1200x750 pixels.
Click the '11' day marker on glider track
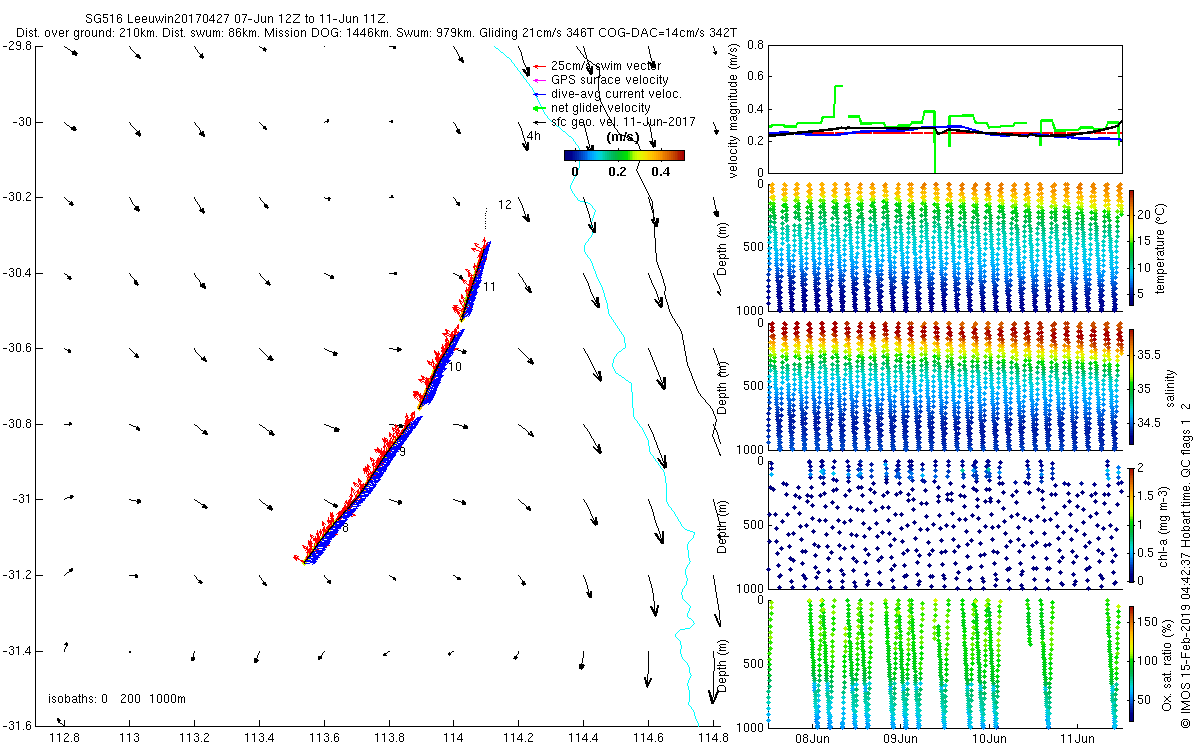[489, 287]
